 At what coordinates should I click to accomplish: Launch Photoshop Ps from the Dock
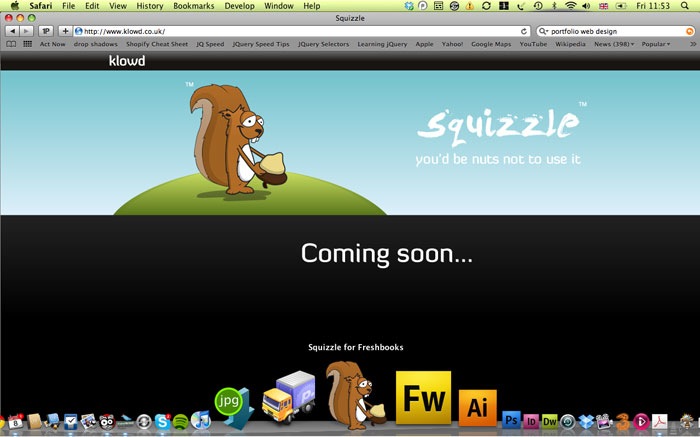(x=511, y=420)
